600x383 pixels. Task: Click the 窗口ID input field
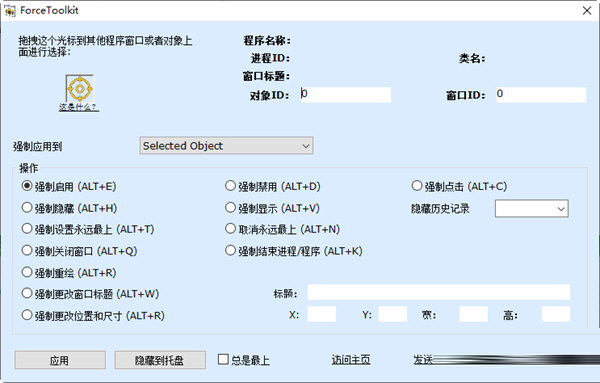(x=541, y=95)
